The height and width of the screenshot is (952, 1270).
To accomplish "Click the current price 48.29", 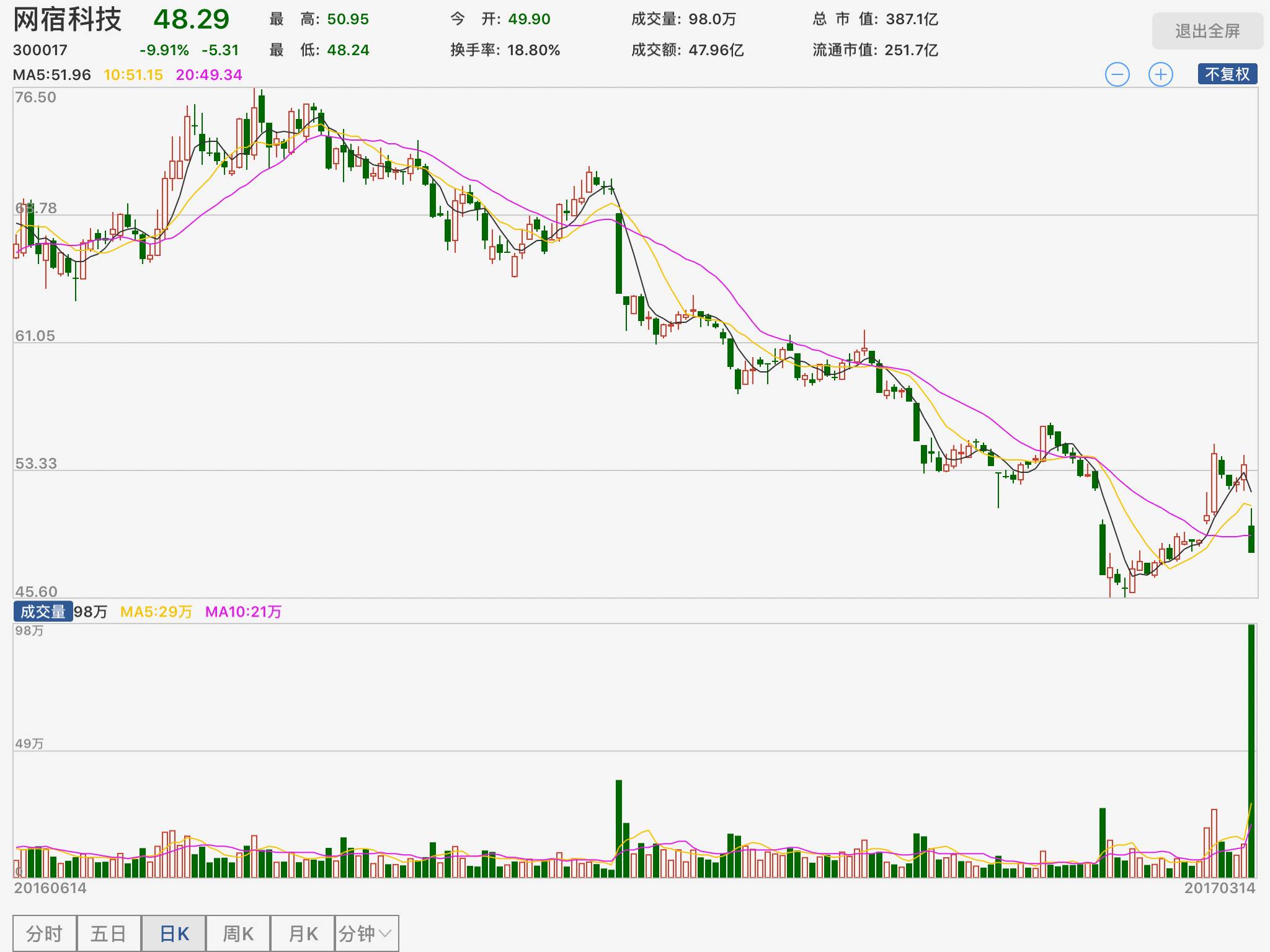I will coord(191,20).
